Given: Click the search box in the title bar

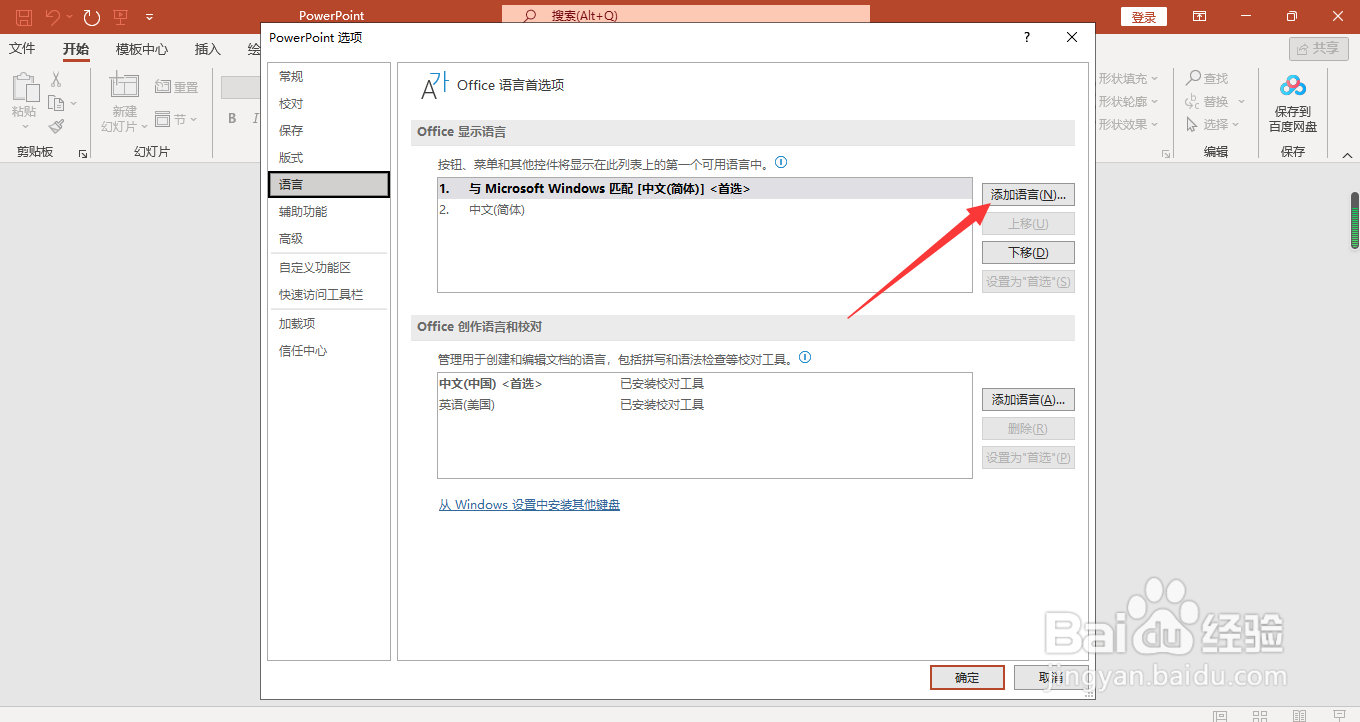Looking at the screenshot, I should [686, 15].
